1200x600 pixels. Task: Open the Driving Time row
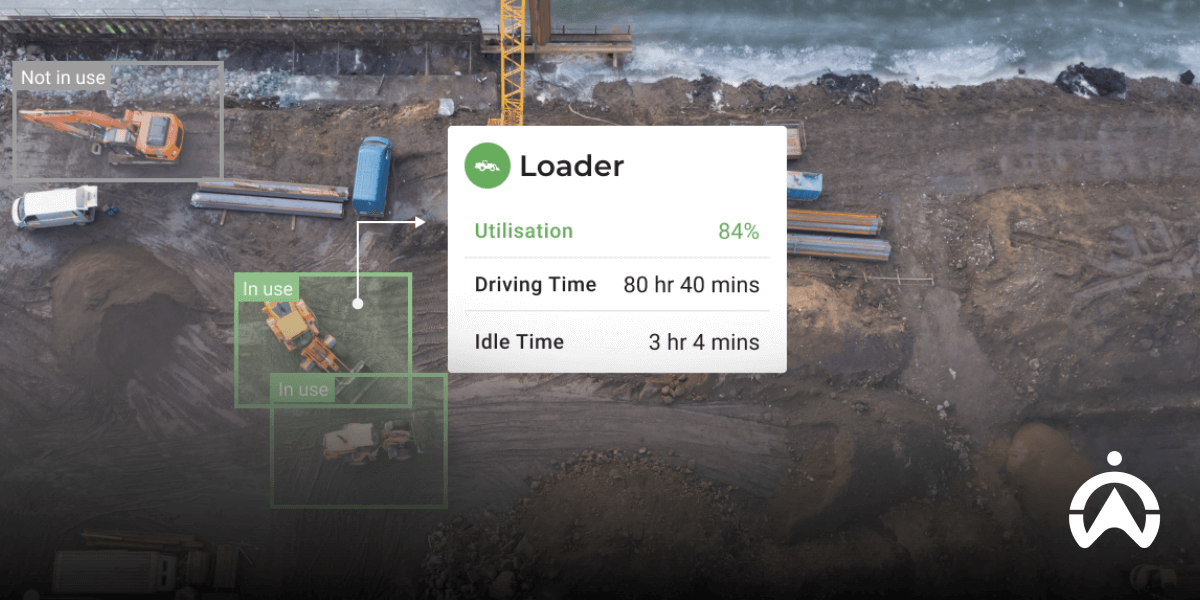[617, 285]
